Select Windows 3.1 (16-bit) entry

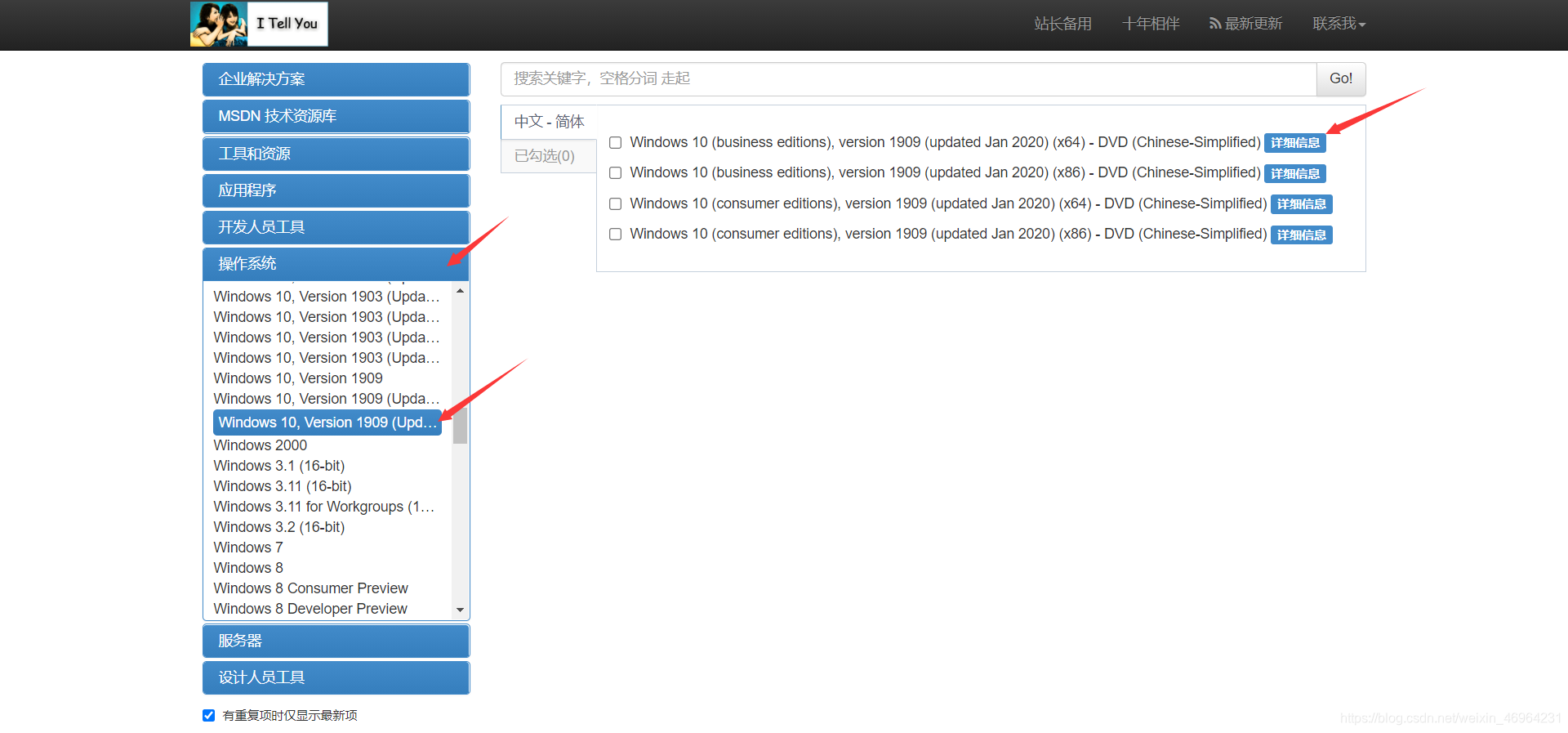coord(279,466)
